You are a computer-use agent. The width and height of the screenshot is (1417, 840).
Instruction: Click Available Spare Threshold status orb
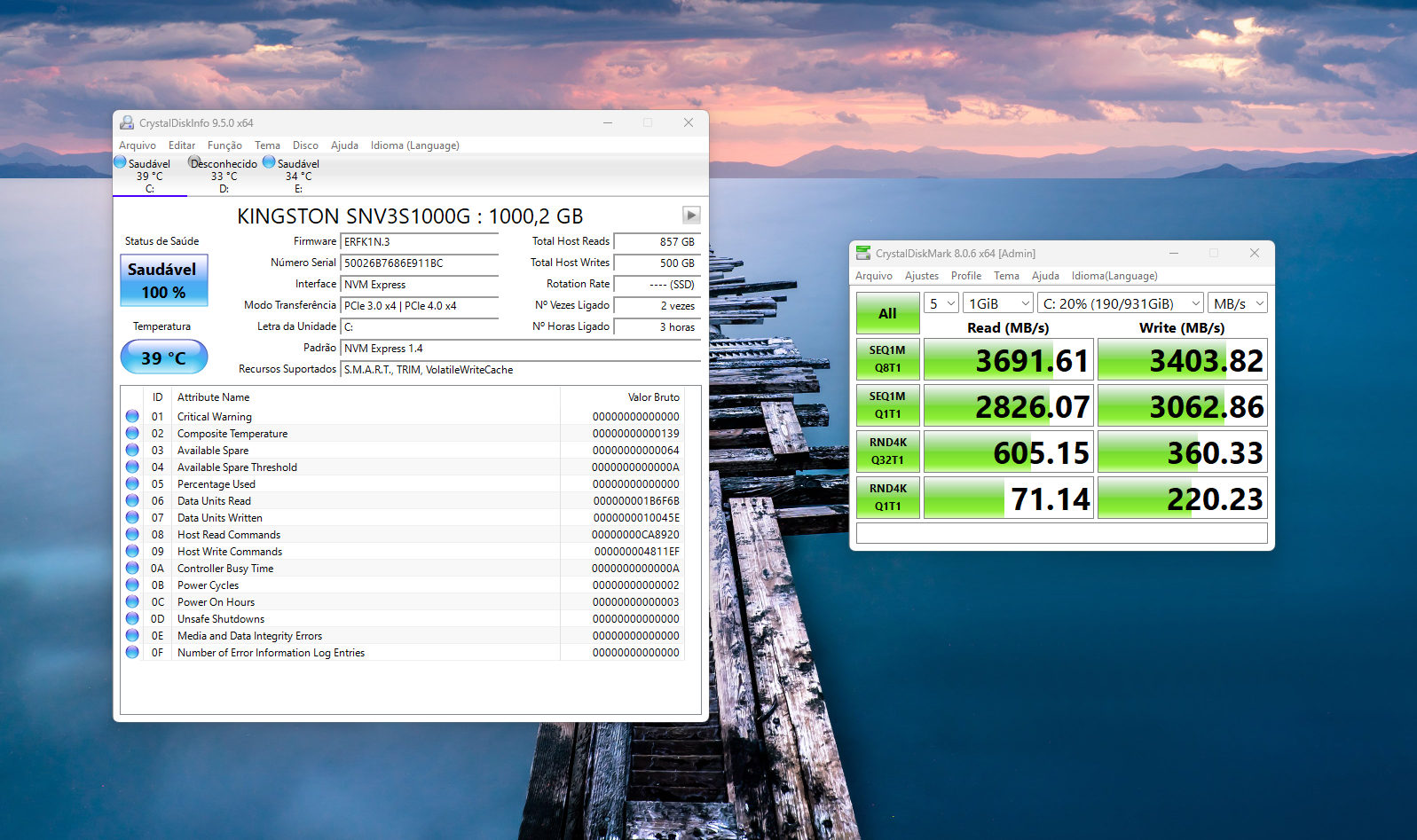coord(132,467)
